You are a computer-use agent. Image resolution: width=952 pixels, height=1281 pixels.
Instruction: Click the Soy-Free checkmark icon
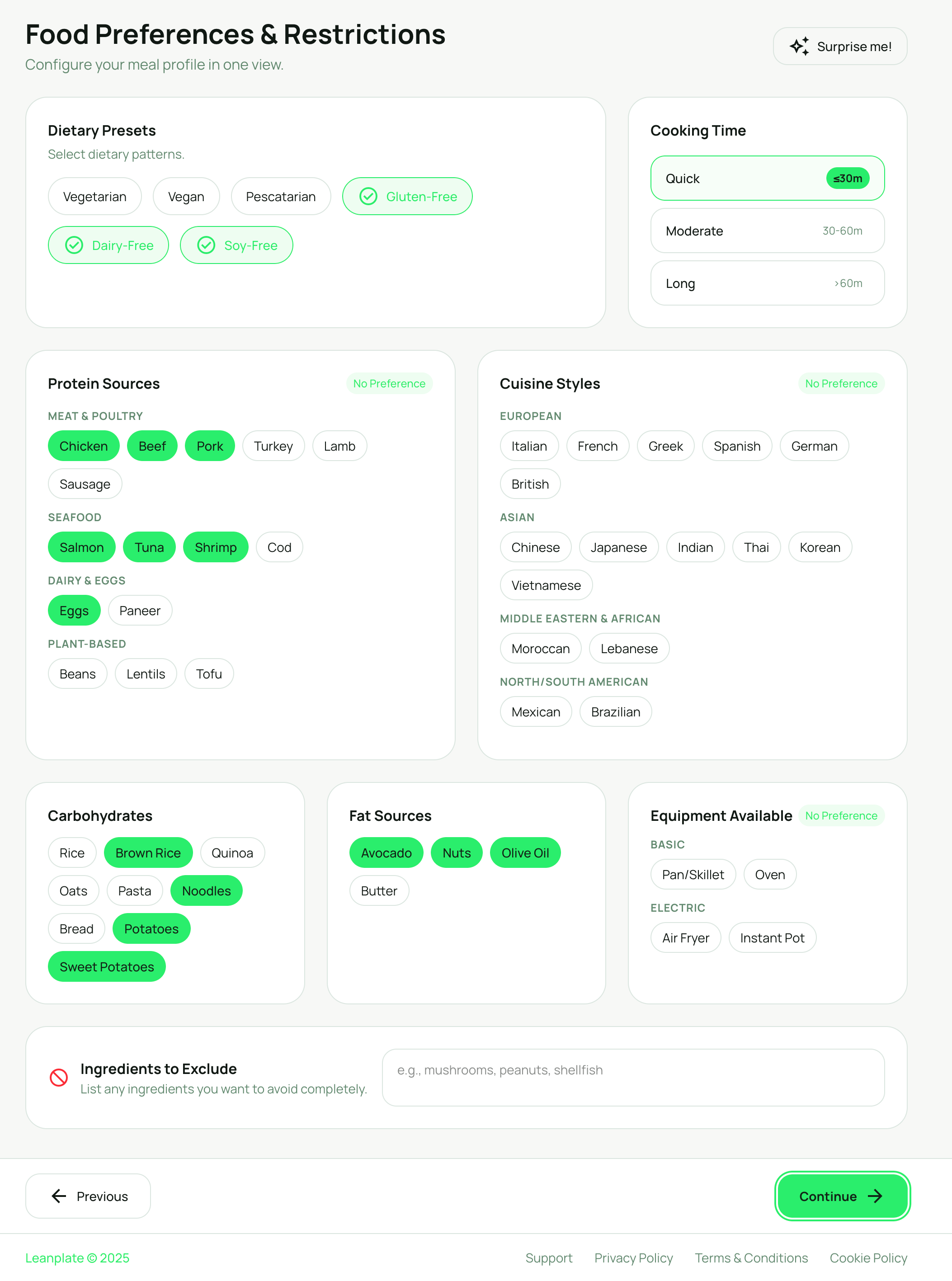click(x=206, y=245)
